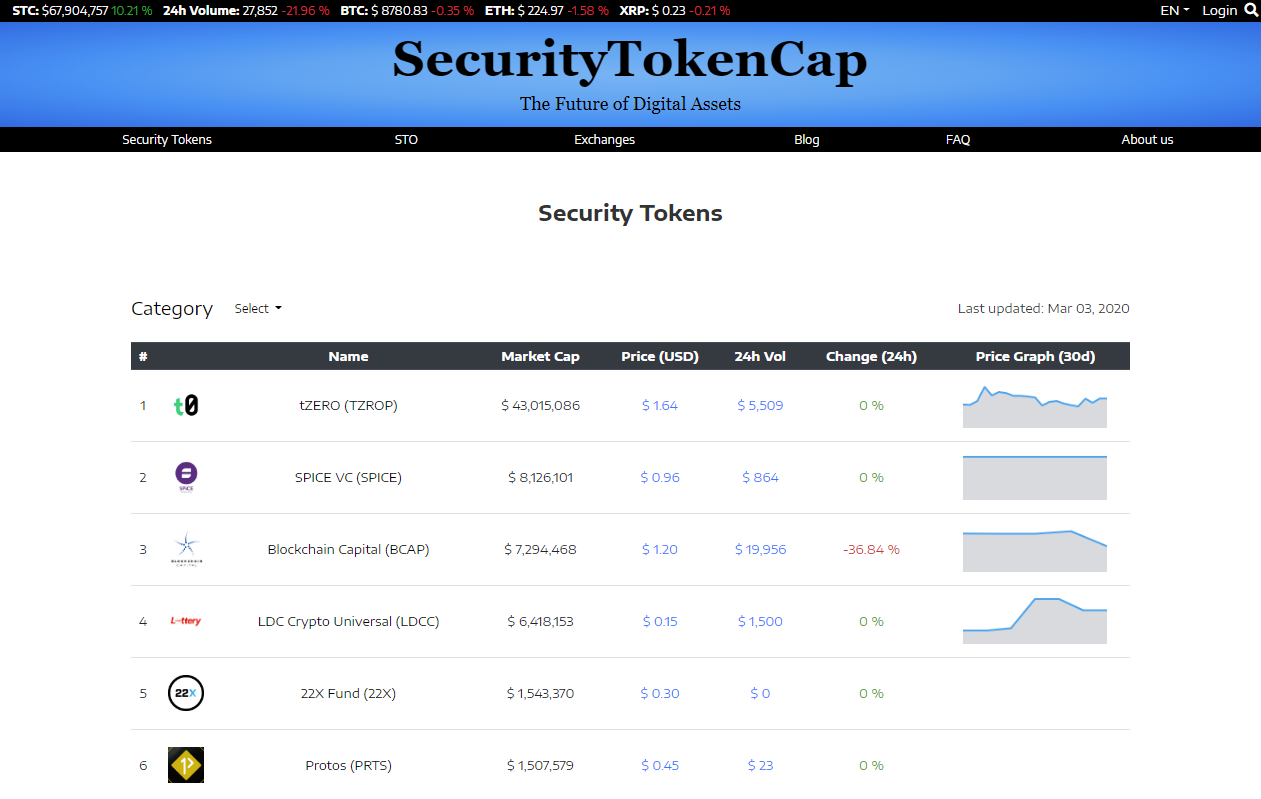
Task: Click the LDC Crypto Universal price graph
Action: (x=1035, y=621)
